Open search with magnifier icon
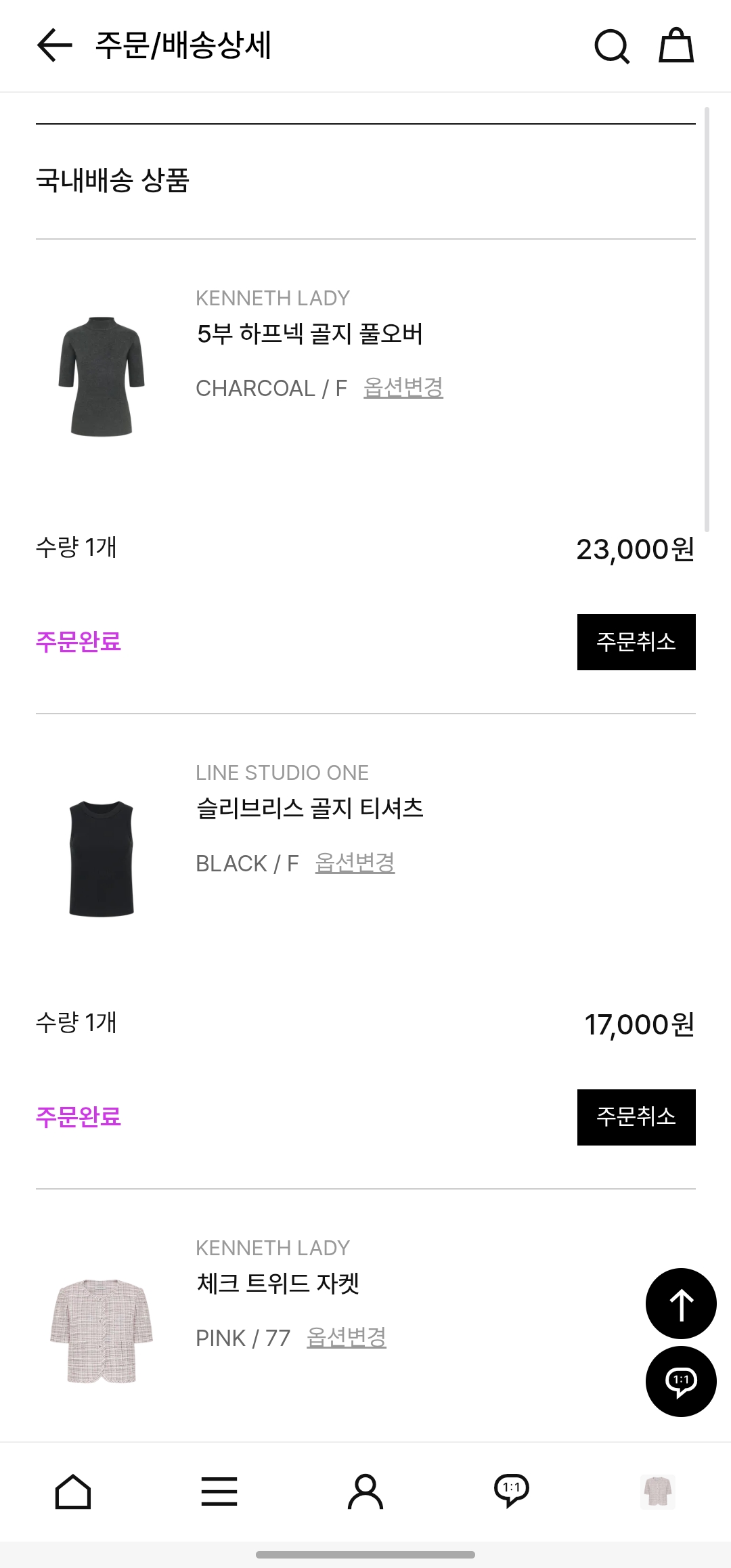This screenshot has height=1568, width=731. pos(612,46)
